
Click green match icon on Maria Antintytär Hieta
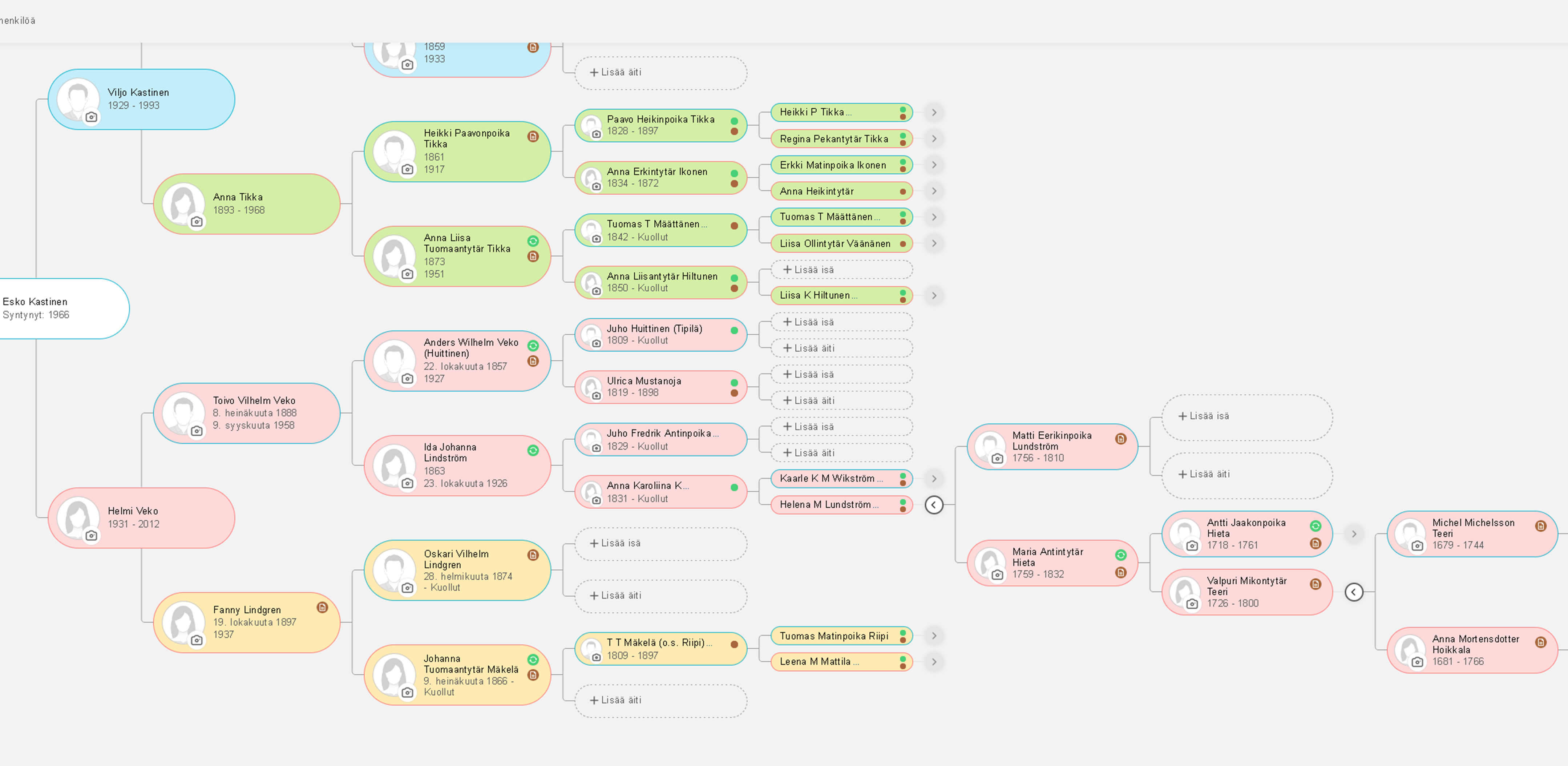pos(1121,555)
